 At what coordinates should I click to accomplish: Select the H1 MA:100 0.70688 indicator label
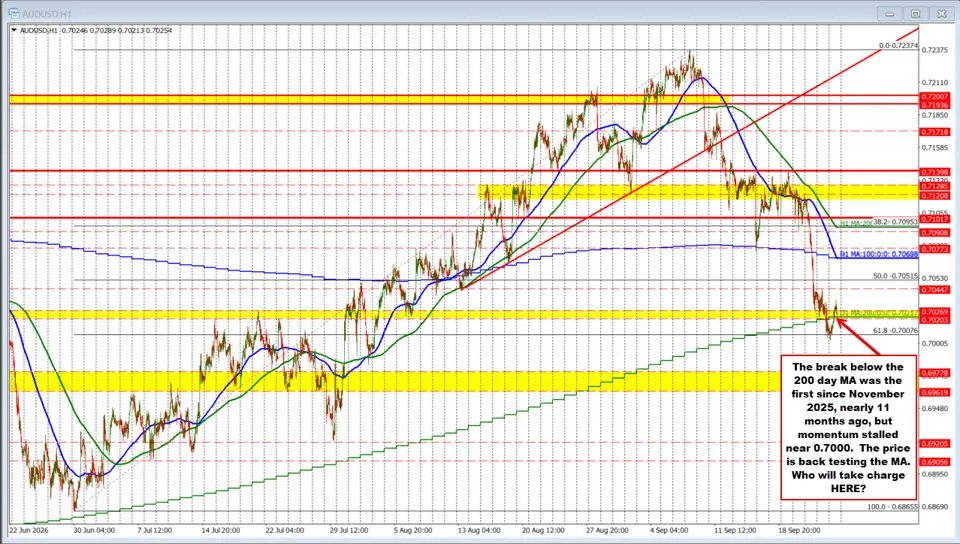pos(879,253)
